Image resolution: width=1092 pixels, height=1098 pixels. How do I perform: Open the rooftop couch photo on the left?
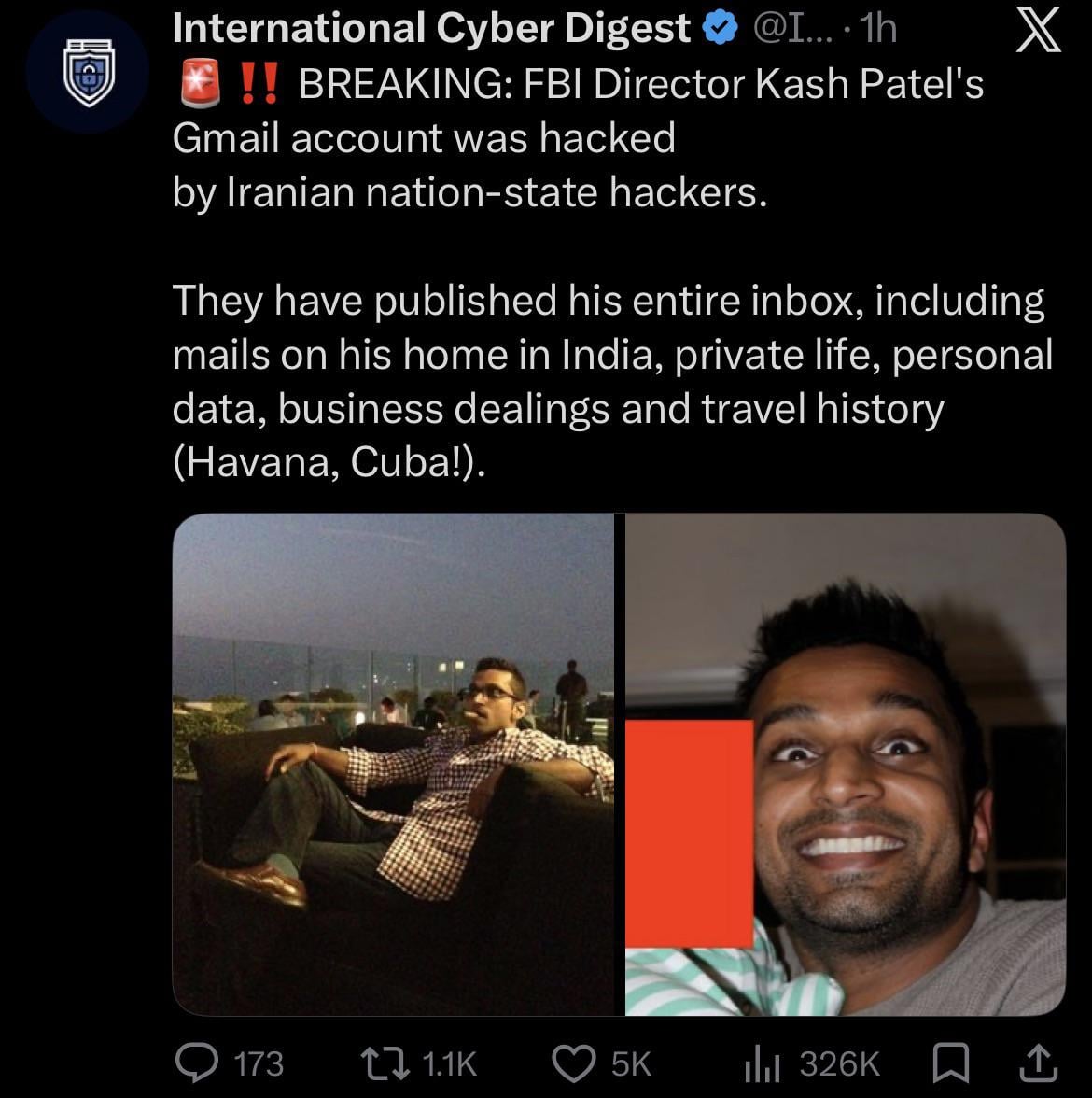click(393, 763)
